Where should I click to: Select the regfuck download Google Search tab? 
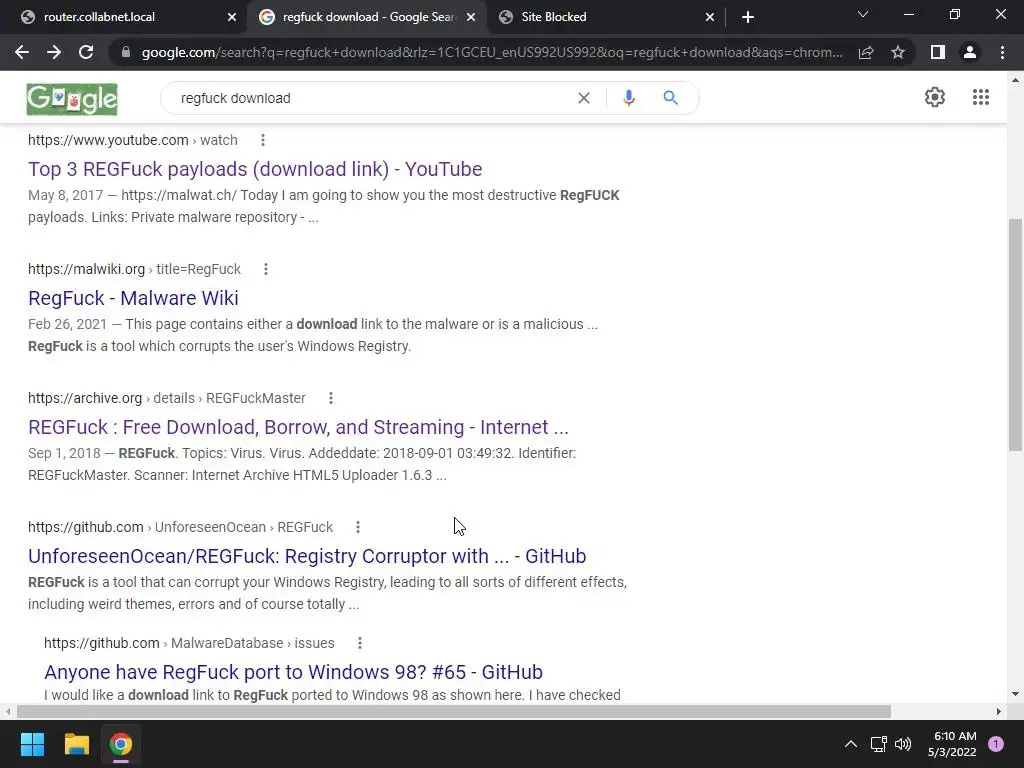pos(368,17)
